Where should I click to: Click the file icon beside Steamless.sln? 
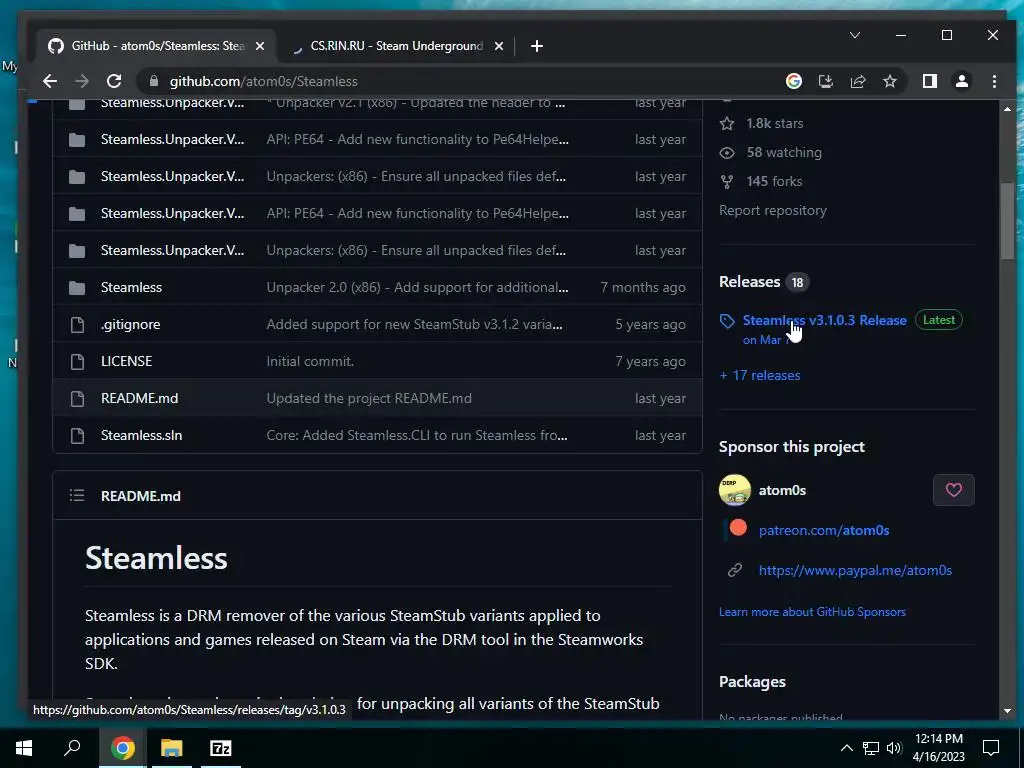click(x=77, y=435)
